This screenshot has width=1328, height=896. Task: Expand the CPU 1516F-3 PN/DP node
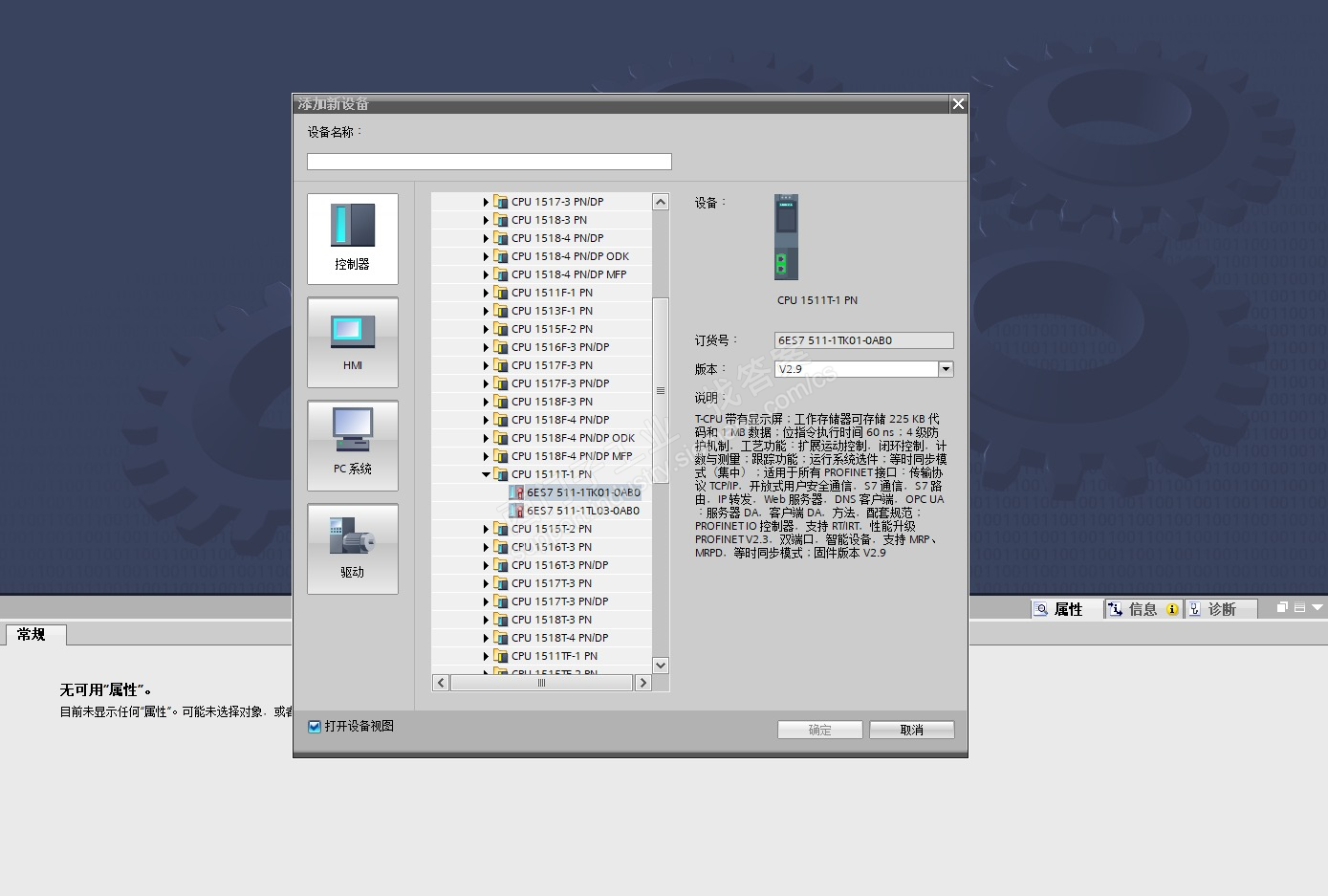[x=486, y=347]
